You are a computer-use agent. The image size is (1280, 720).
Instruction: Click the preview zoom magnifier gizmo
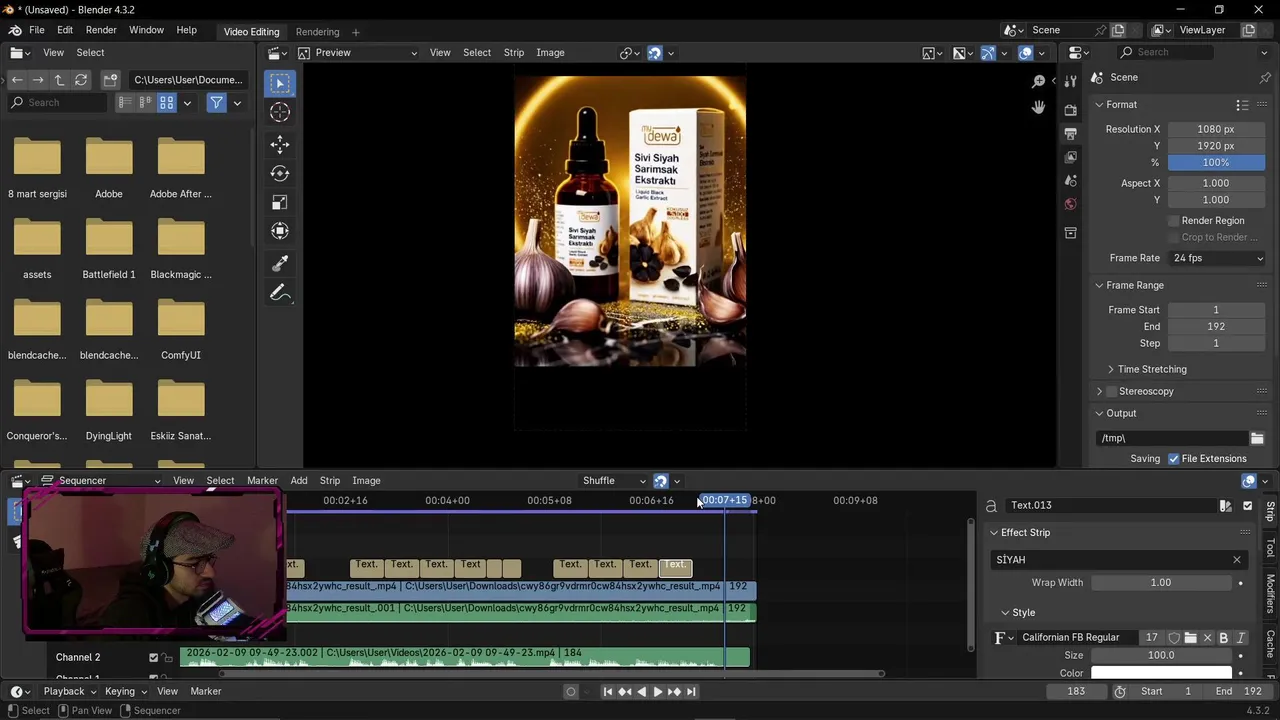click(x=1038, y=81)
